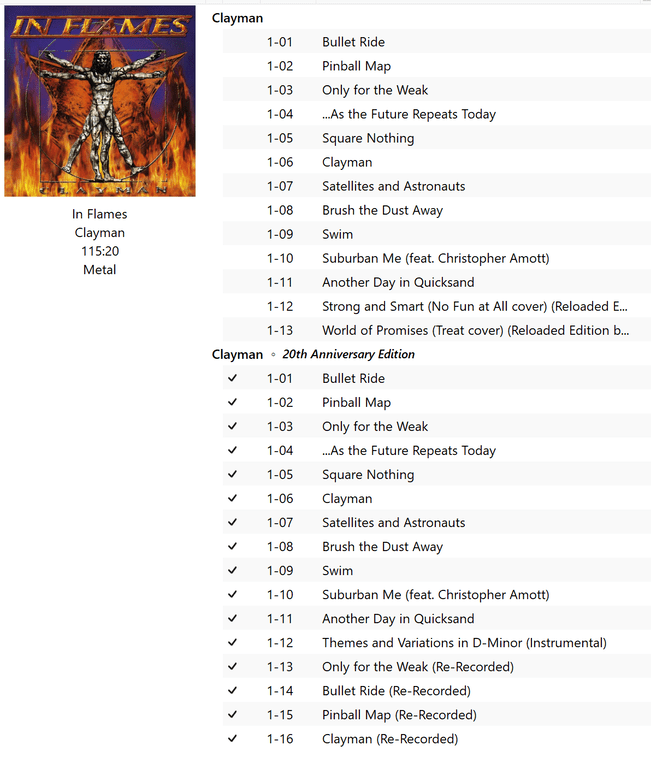Toggle checkmark for Clayman (Re-Recorded)
This screenshot has height=769, width=651.
(x=233, y=739)
